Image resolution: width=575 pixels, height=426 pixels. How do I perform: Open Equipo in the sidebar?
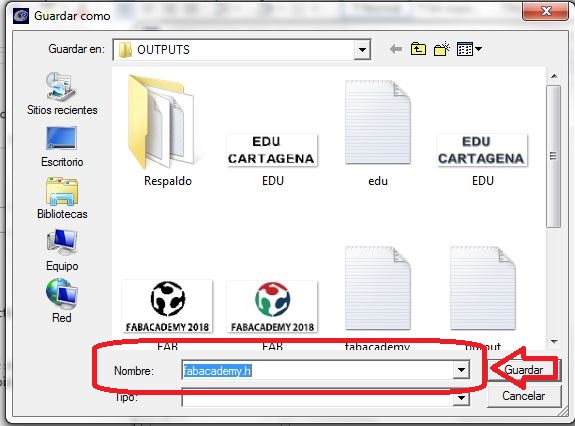tap(62, 250)
